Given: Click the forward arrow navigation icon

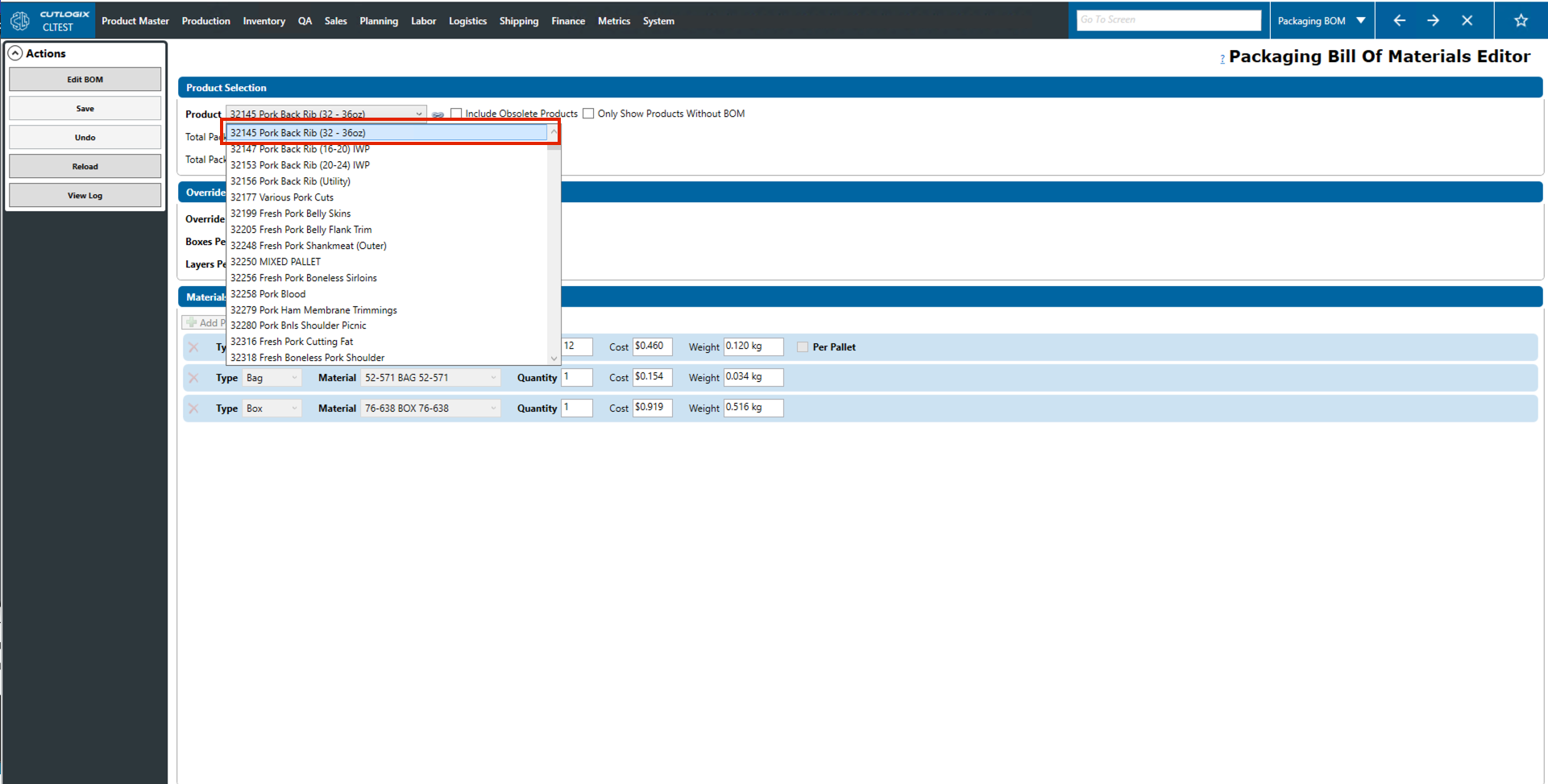Looking at the screenshot, I should click(1433, 21).
